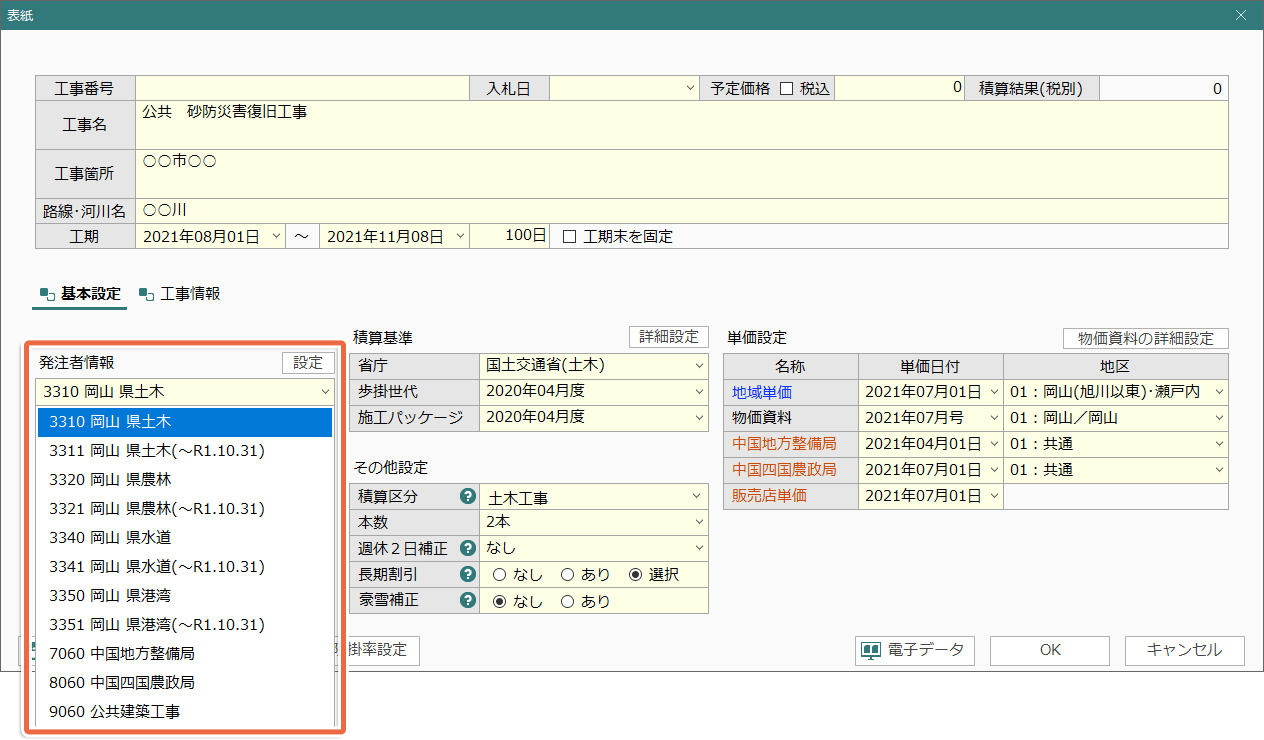This screenshot has width=1264, height=740.
Task: Click the 電子データ button
Action: pos(915,650)
